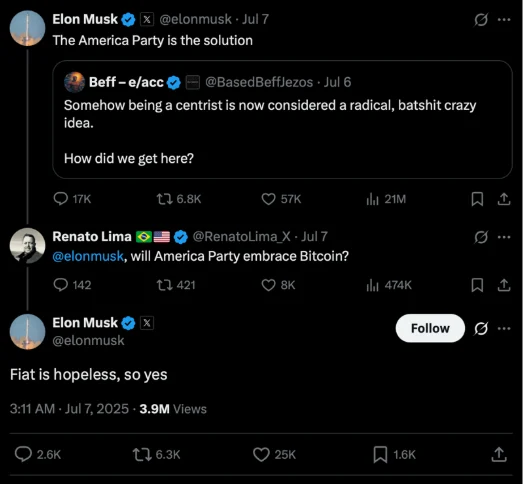The height and width of the screenshot is (484, 523).
Task: Click the @elonmusk mention in Renato's reply
Action: (88, 256)
